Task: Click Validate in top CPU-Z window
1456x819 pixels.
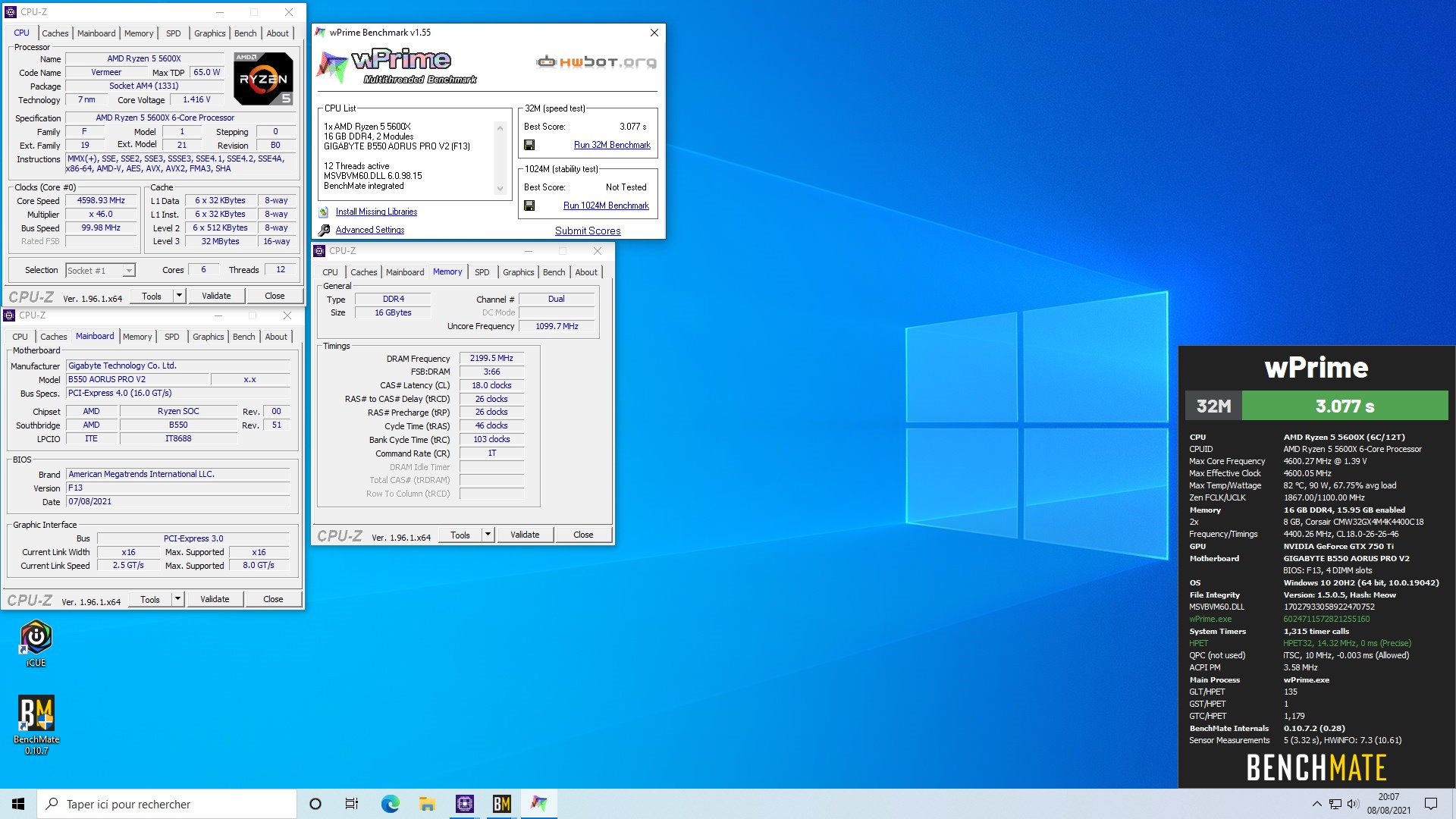Action: pos(216,296)
